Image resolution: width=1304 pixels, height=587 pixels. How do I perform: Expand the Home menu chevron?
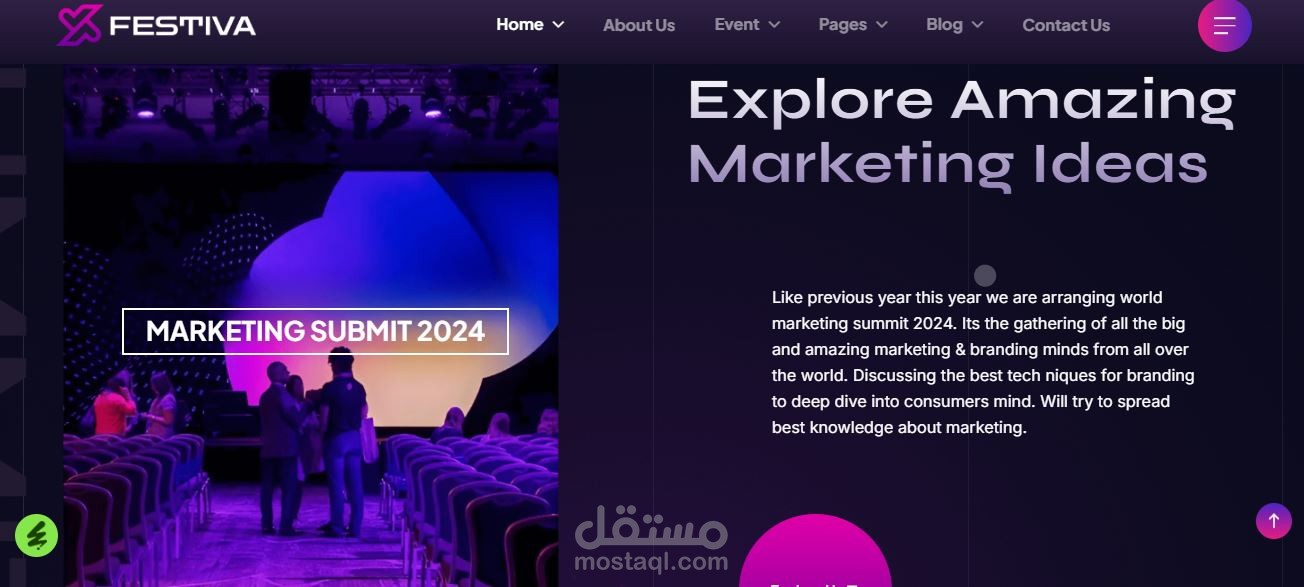point(558,25)
